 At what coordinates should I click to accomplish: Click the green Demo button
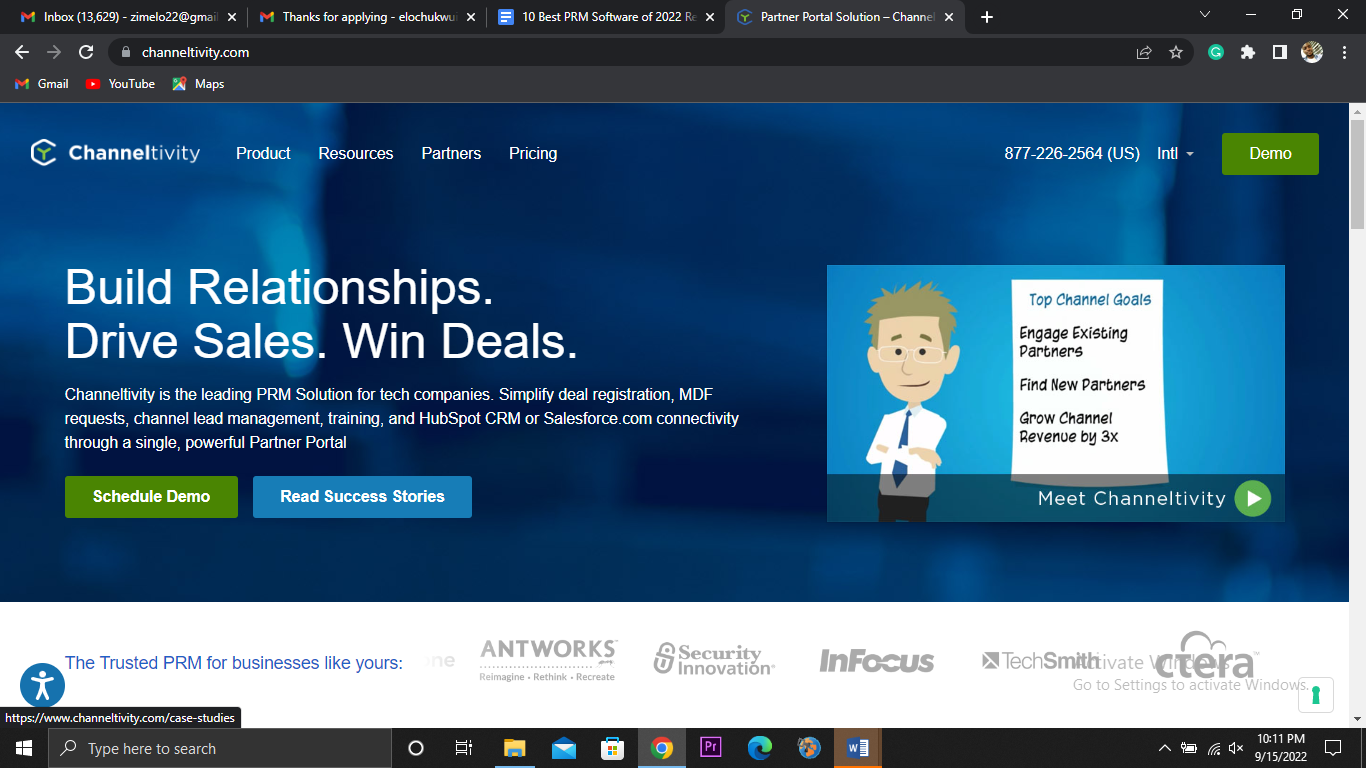point(1270,154)
